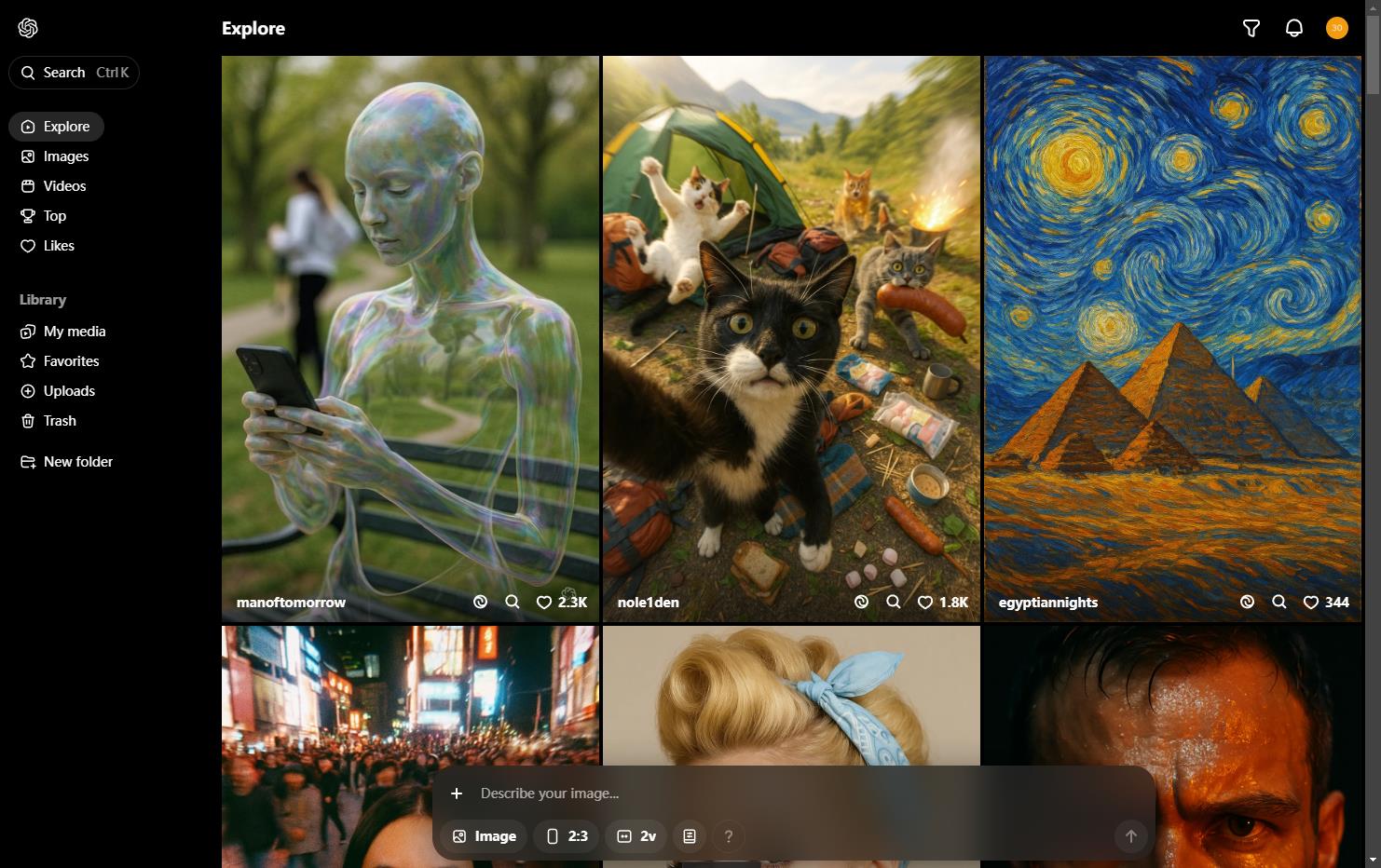Open My media in the Library
The height and width of the screenshot is (868, 1381).
(x=74, y=332)
